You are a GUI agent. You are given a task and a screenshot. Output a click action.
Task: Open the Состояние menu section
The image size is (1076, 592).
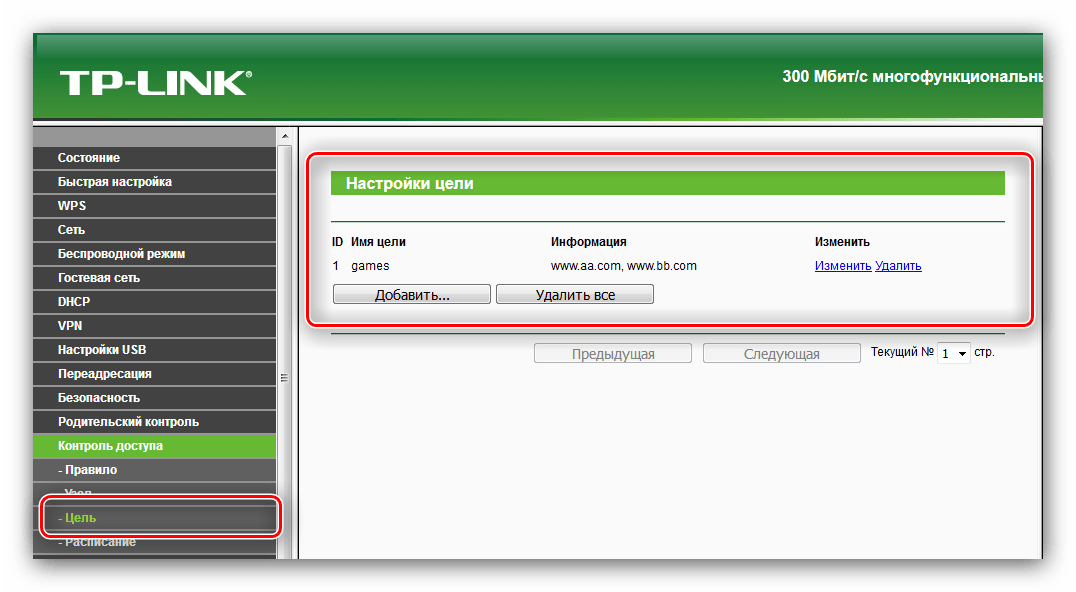[x=89, y=158]
